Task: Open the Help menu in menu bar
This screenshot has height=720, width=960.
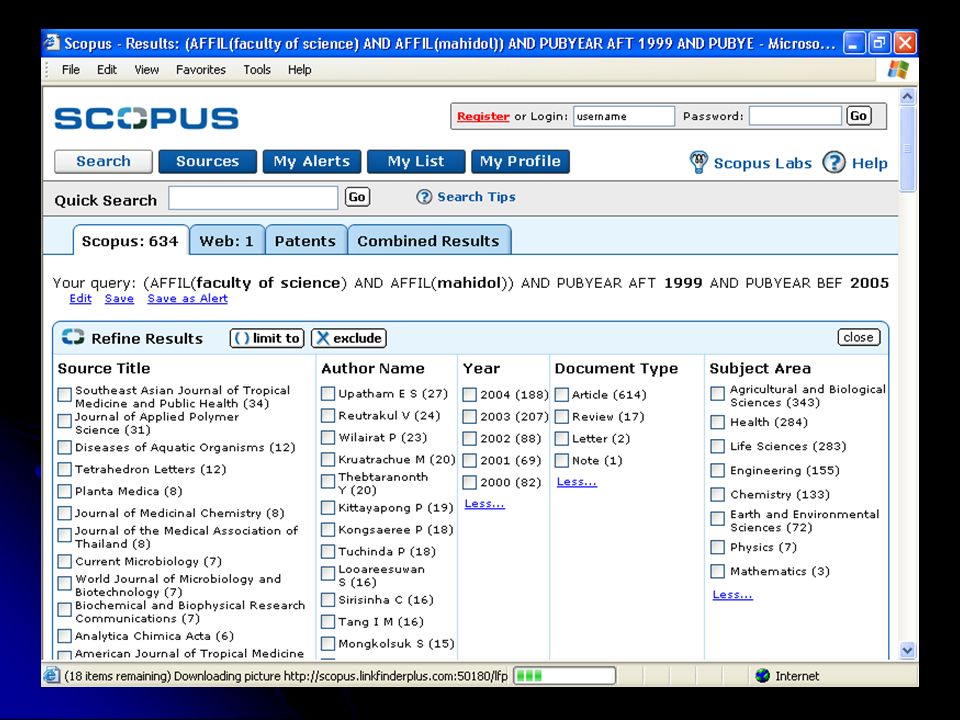Action: 299,70
